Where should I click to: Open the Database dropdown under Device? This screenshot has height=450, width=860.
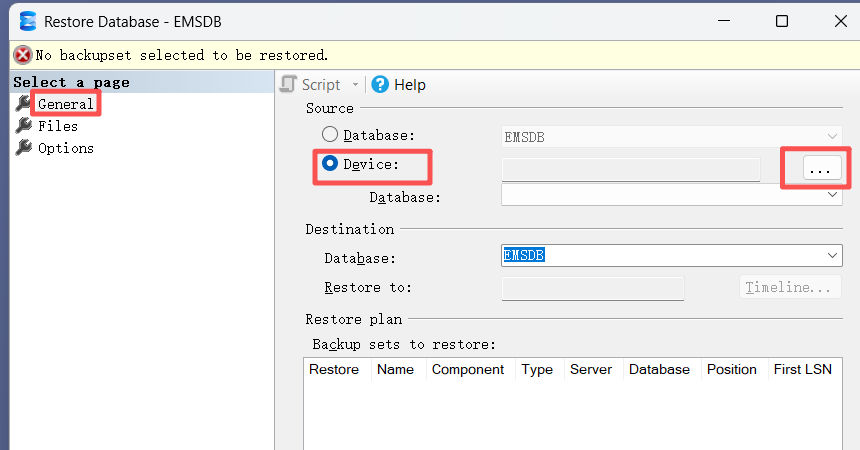click(833, 197)
